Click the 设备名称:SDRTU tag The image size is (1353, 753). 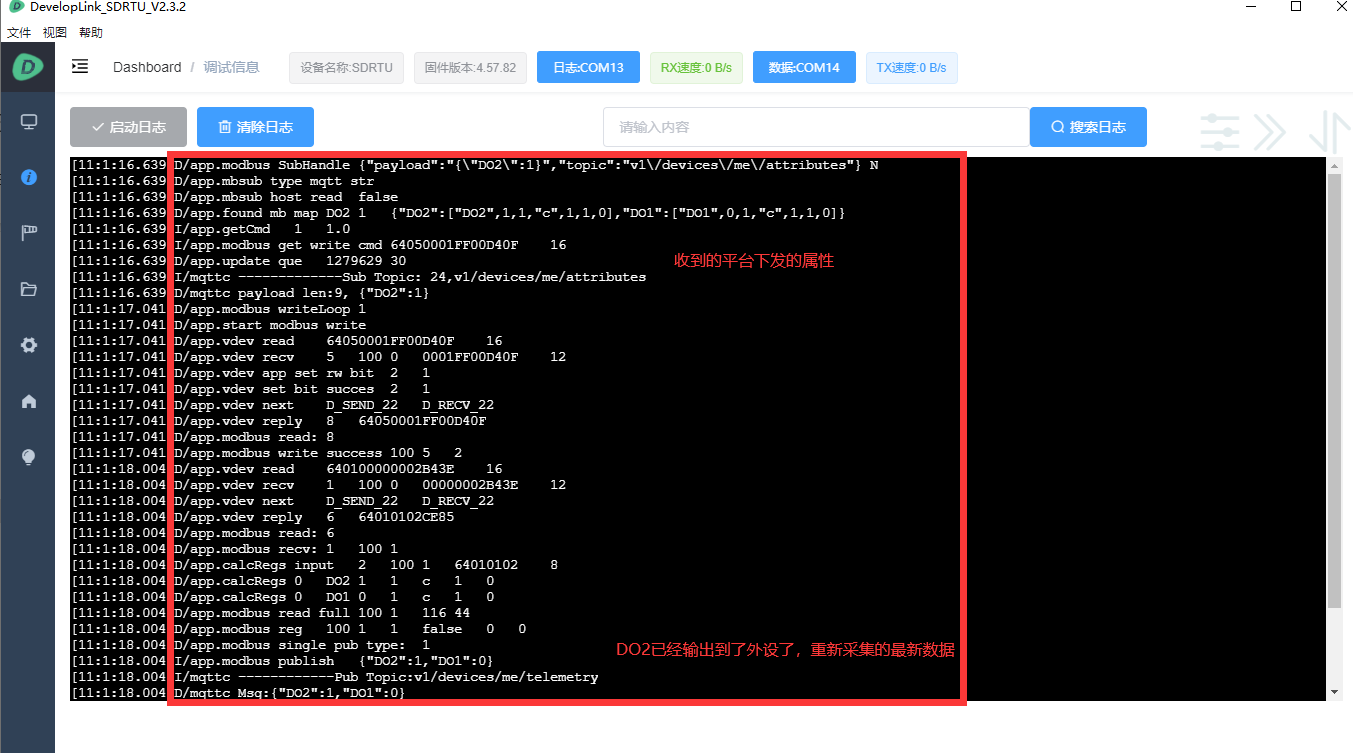point(347,68)
